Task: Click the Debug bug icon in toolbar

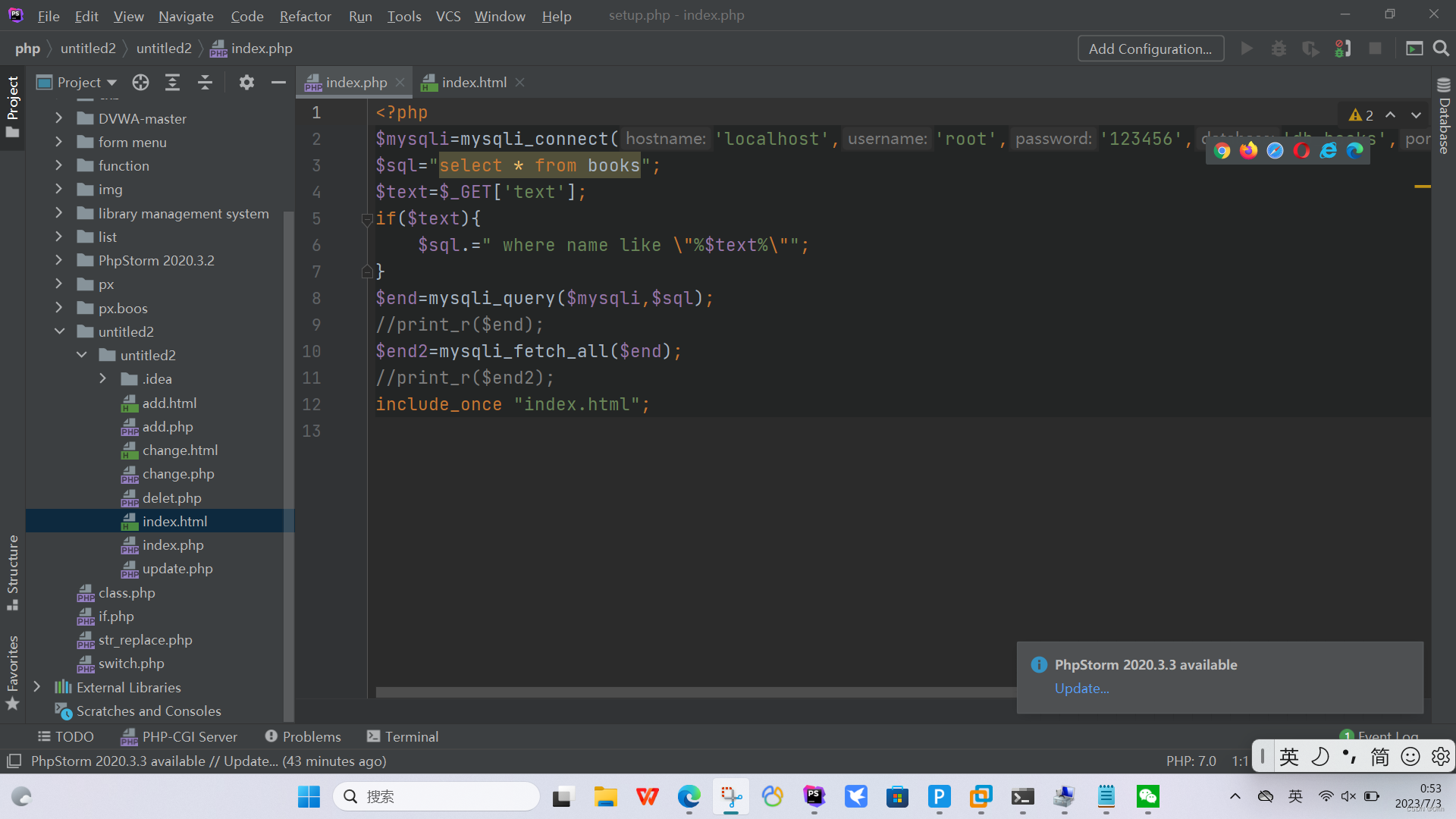Action: tap(1279, 49)
